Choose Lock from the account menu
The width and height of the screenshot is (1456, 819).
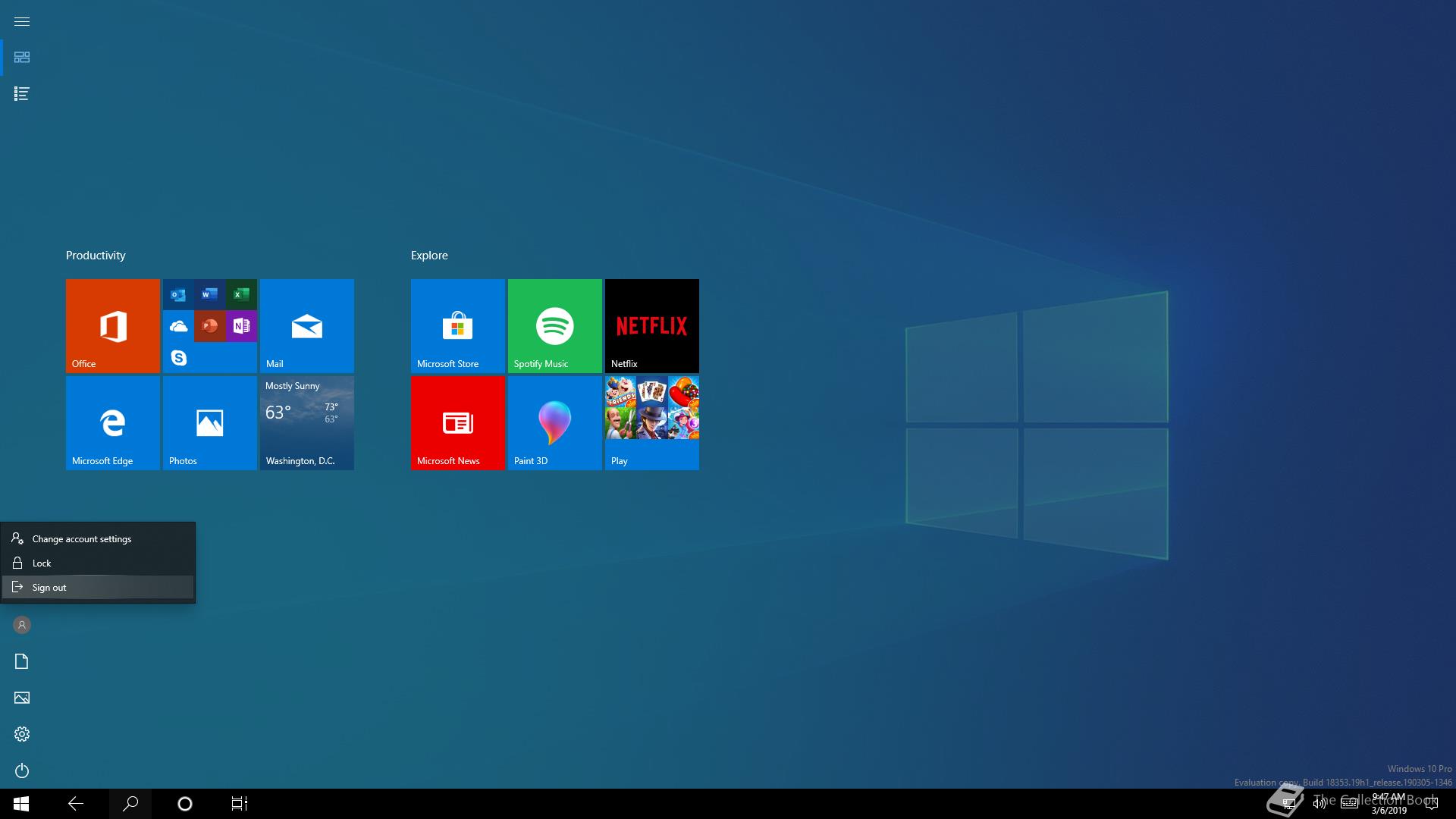[98, 563]
